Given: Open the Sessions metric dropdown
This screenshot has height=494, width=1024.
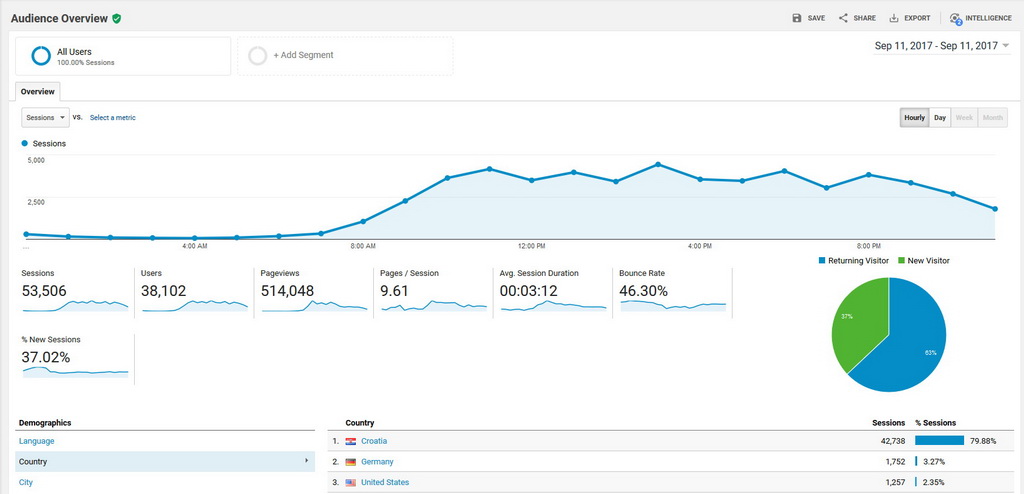Looking at the screenshot, I should [x=45, y=118].
